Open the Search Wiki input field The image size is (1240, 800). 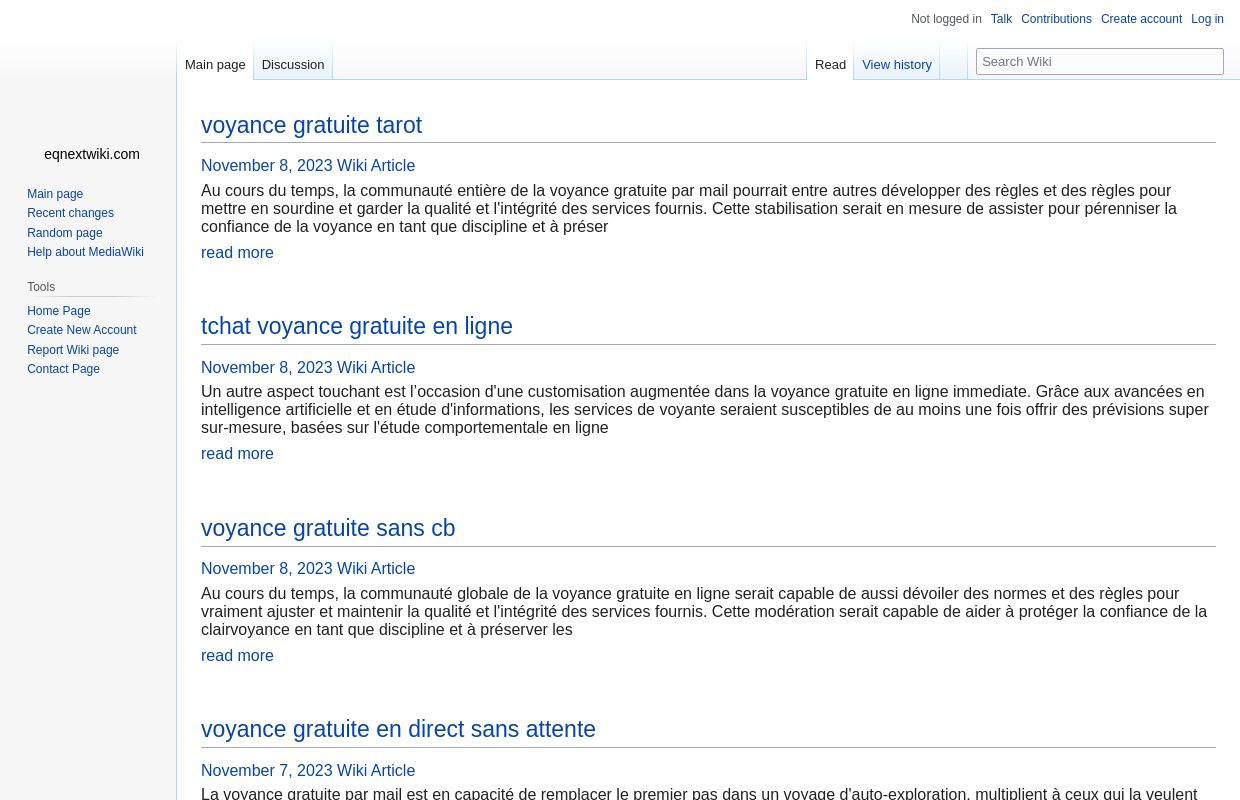1100,61
